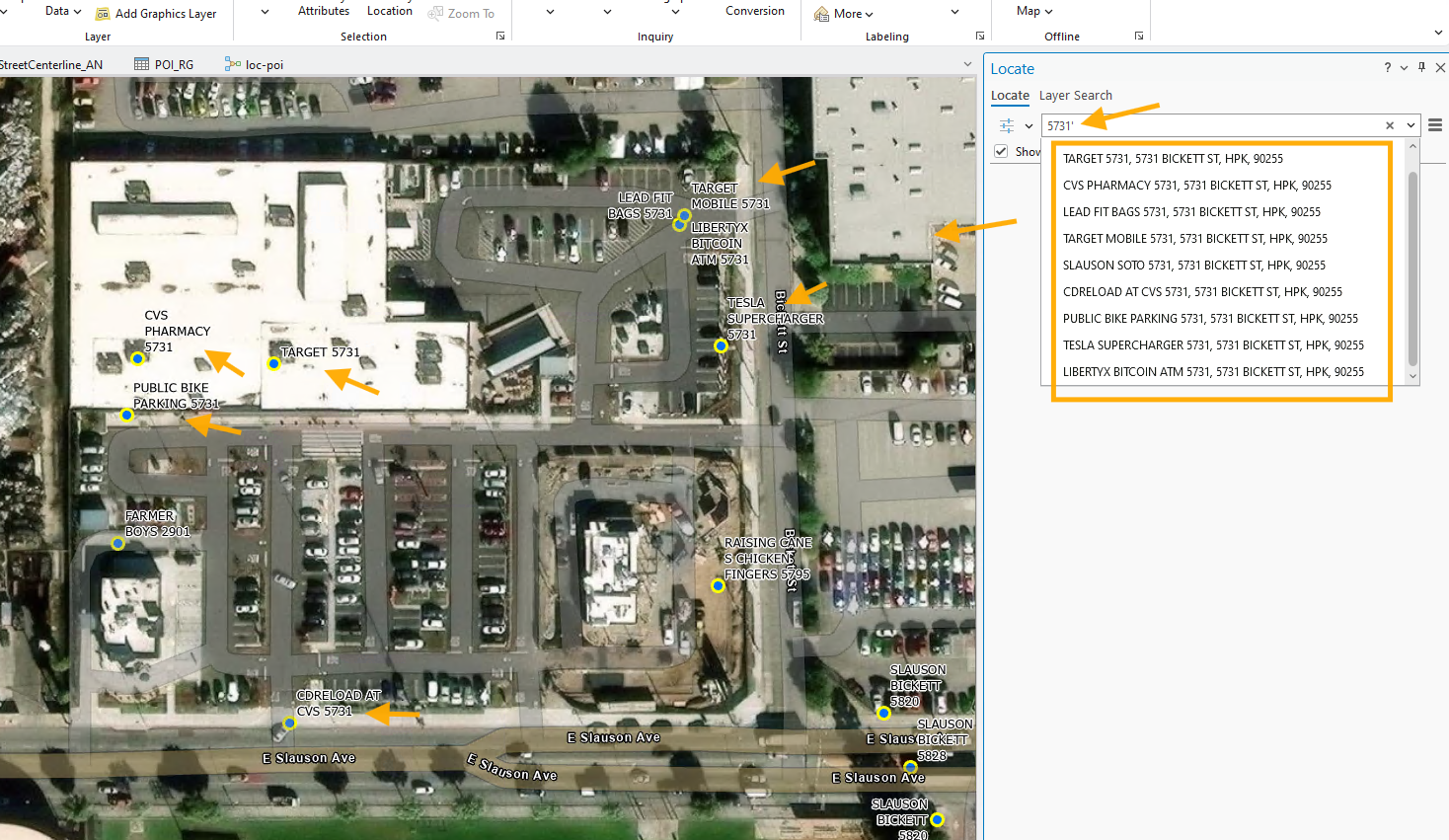Uncheck the Show checkbox in Locate pane
Image resolution: width=1449 pixels, height=840 pixels.
click(x=1002, y=151)
